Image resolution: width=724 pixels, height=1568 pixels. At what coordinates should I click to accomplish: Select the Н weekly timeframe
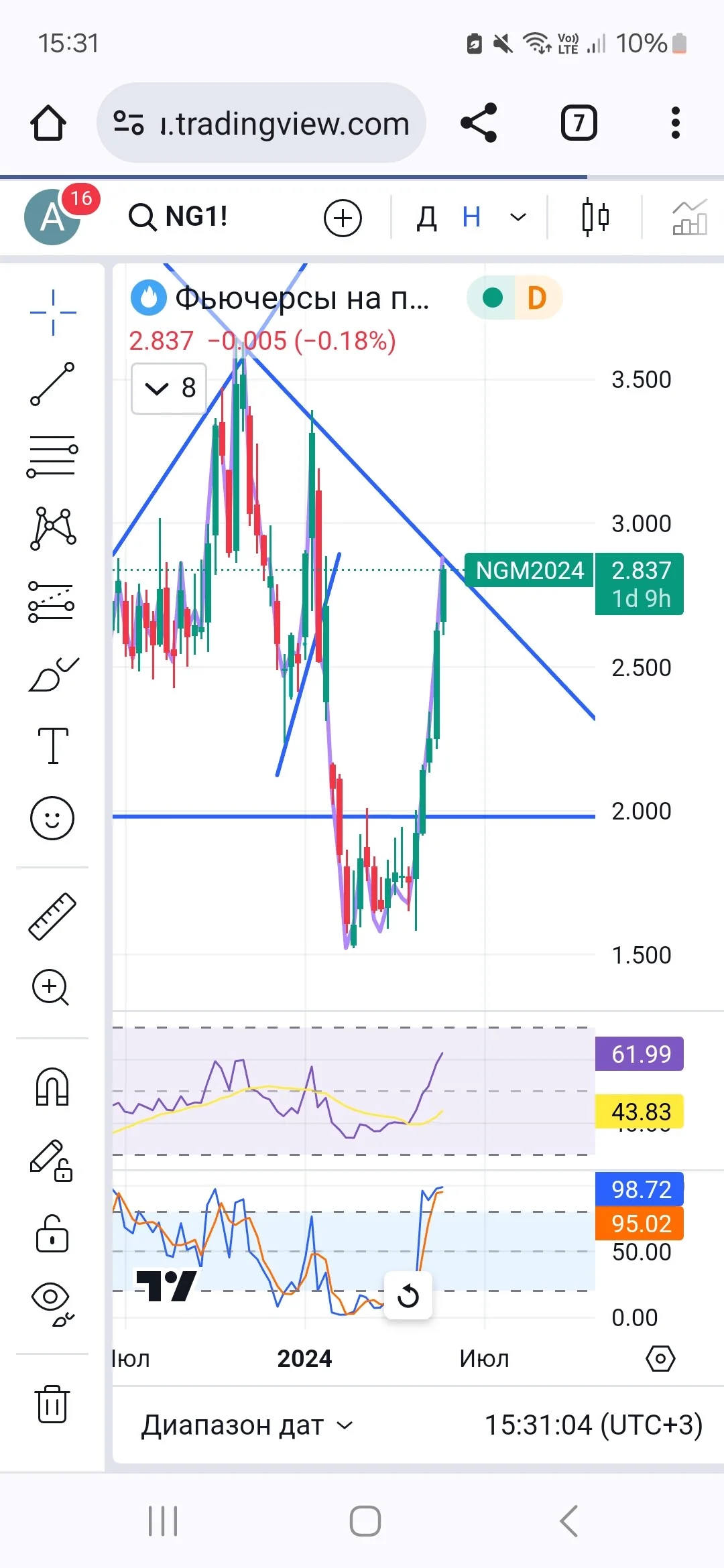tap(471, 217)
